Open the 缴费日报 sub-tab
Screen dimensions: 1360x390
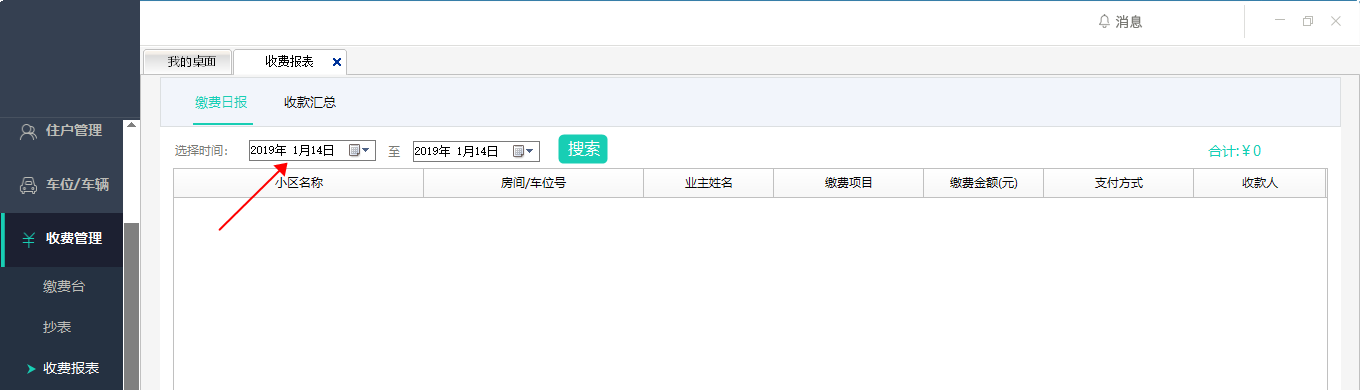[222, 102]
